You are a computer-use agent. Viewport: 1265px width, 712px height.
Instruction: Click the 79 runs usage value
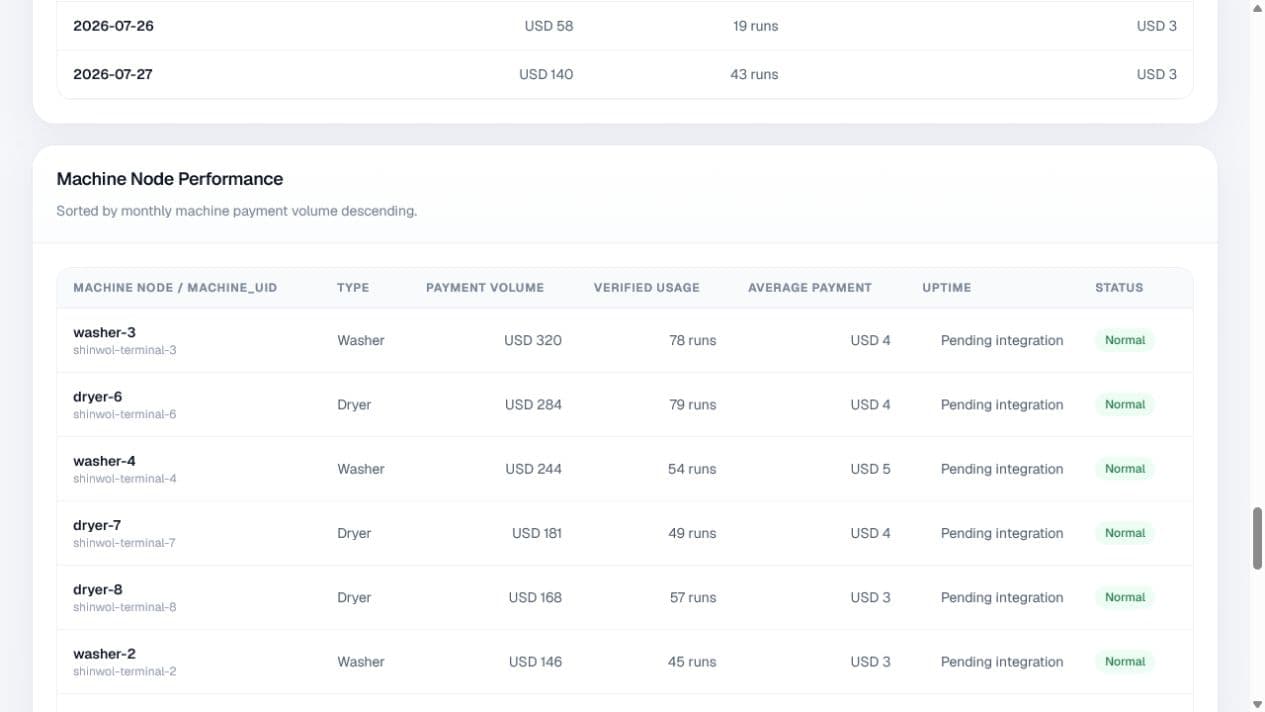pyautogui.click(x=692, y=404)
